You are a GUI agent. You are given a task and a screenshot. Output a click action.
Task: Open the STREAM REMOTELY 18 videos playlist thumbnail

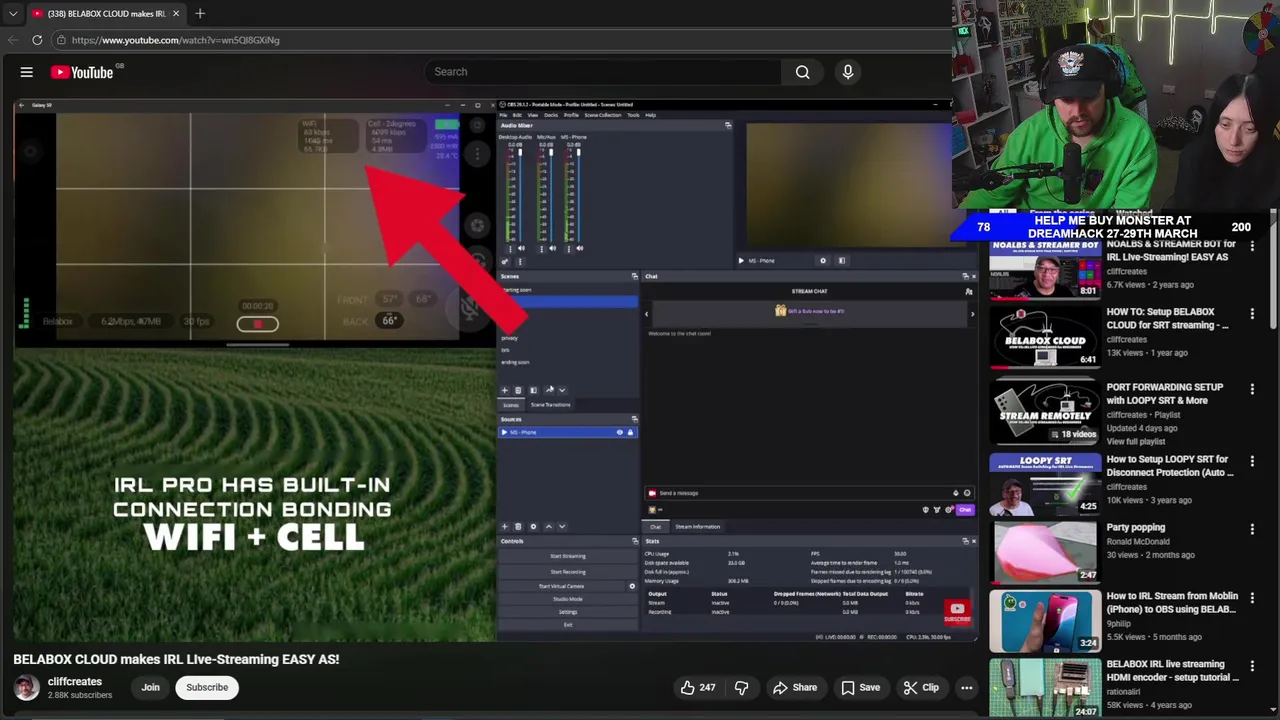click(1045, 412)
